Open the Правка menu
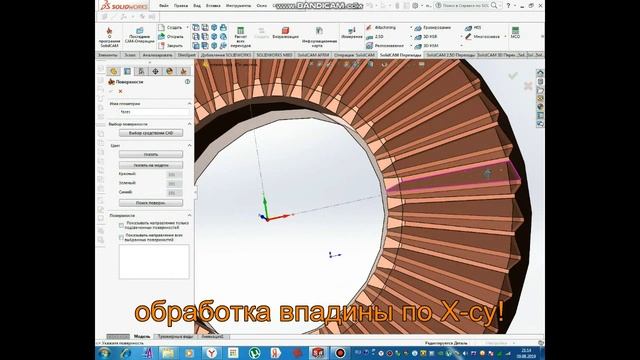 point(181,6)
